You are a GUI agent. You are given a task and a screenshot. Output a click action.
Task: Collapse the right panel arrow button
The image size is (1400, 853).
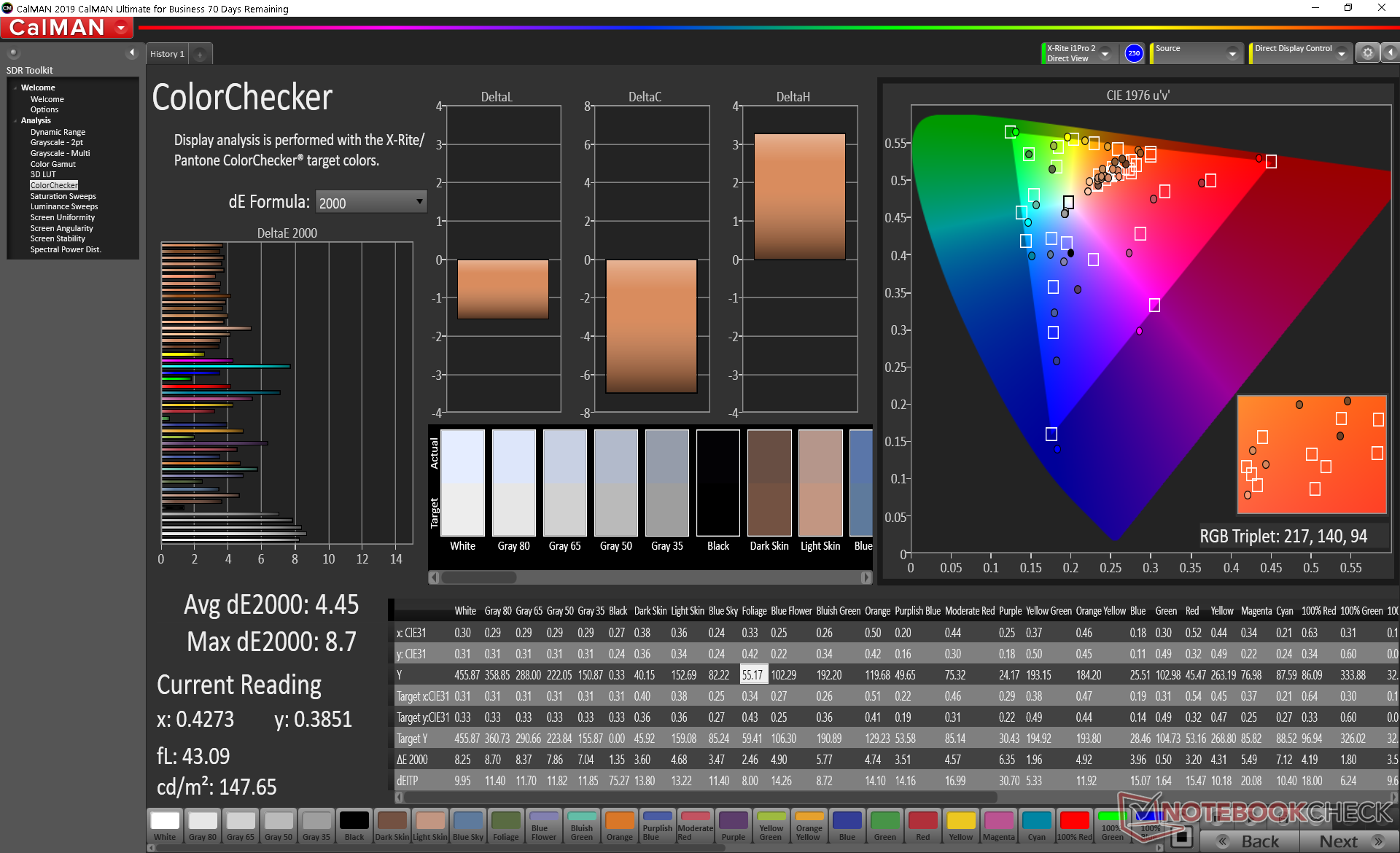coord(1391,53)
